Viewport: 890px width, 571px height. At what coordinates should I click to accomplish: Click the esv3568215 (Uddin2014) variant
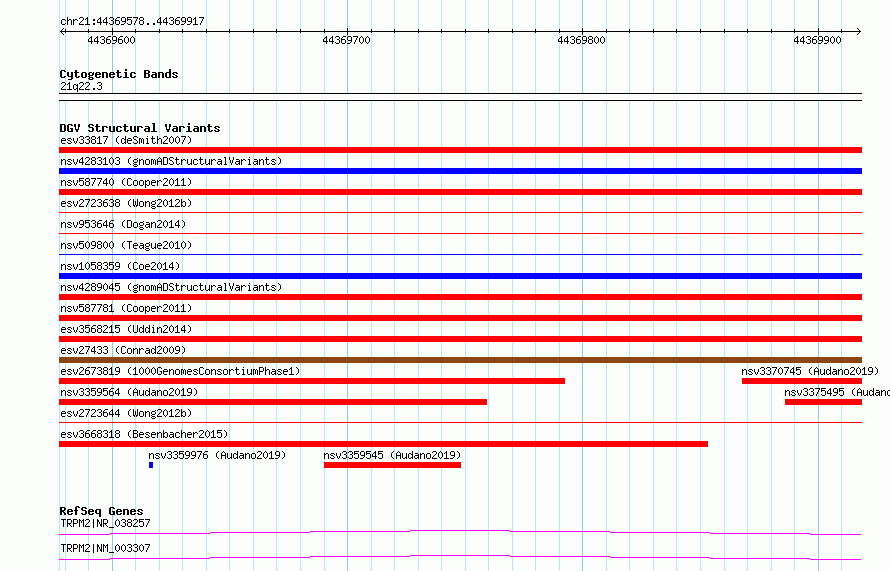point(126,329)
